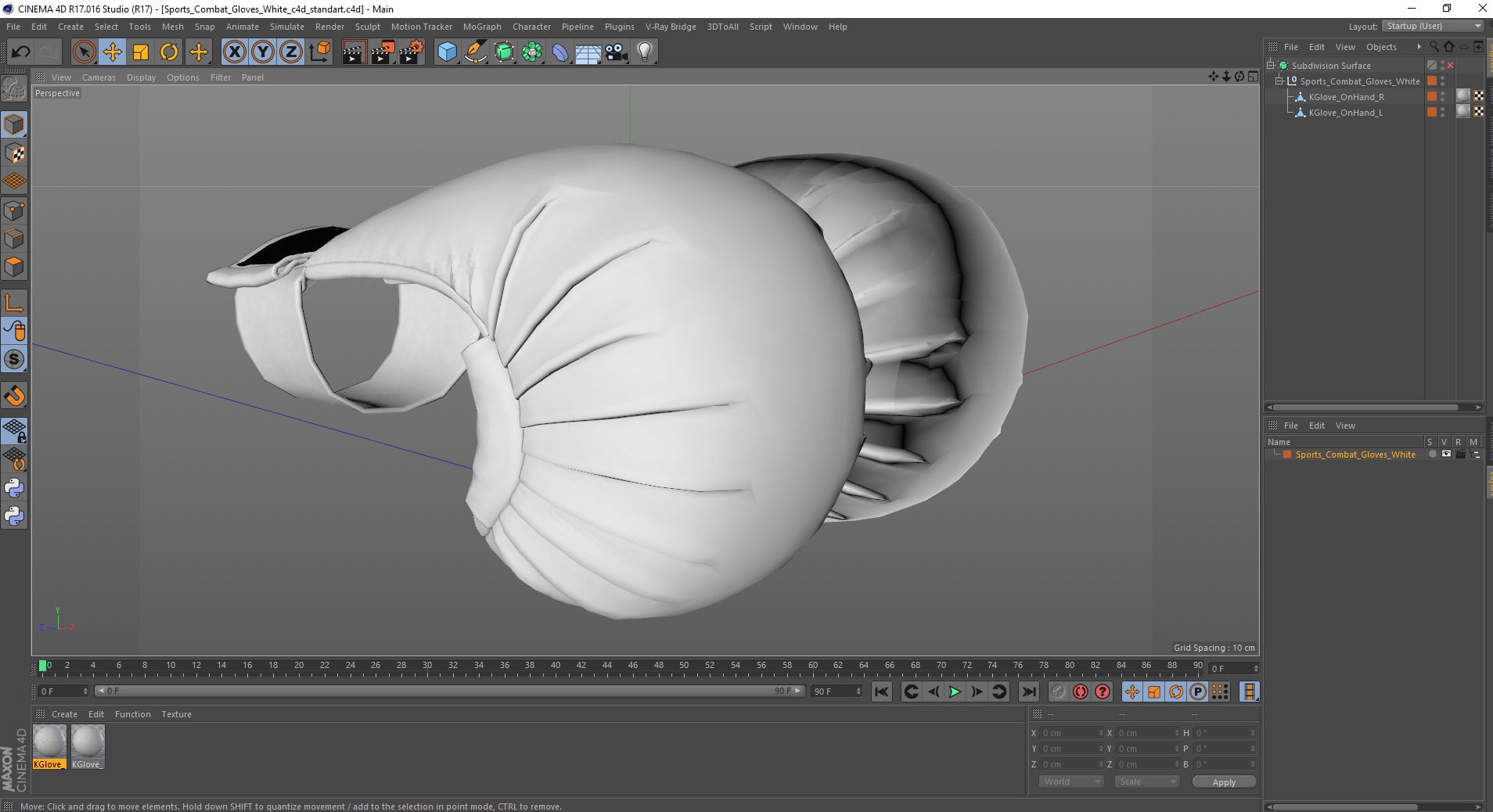Open viewport Display menu
The image size is (1493, 812).
[141, 77]
